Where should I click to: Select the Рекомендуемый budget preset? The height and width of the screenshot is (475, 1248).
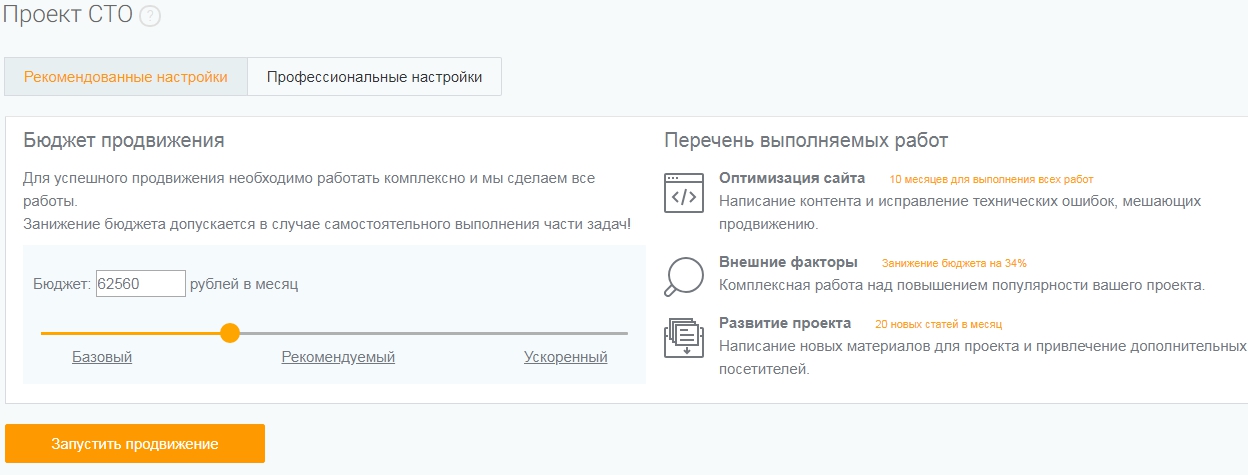point(338,357)
